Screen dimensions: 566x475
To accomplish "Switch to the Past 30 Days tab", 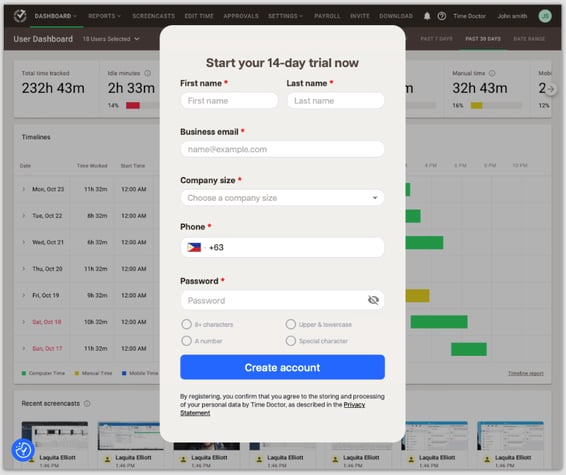I will coord(483,39).
